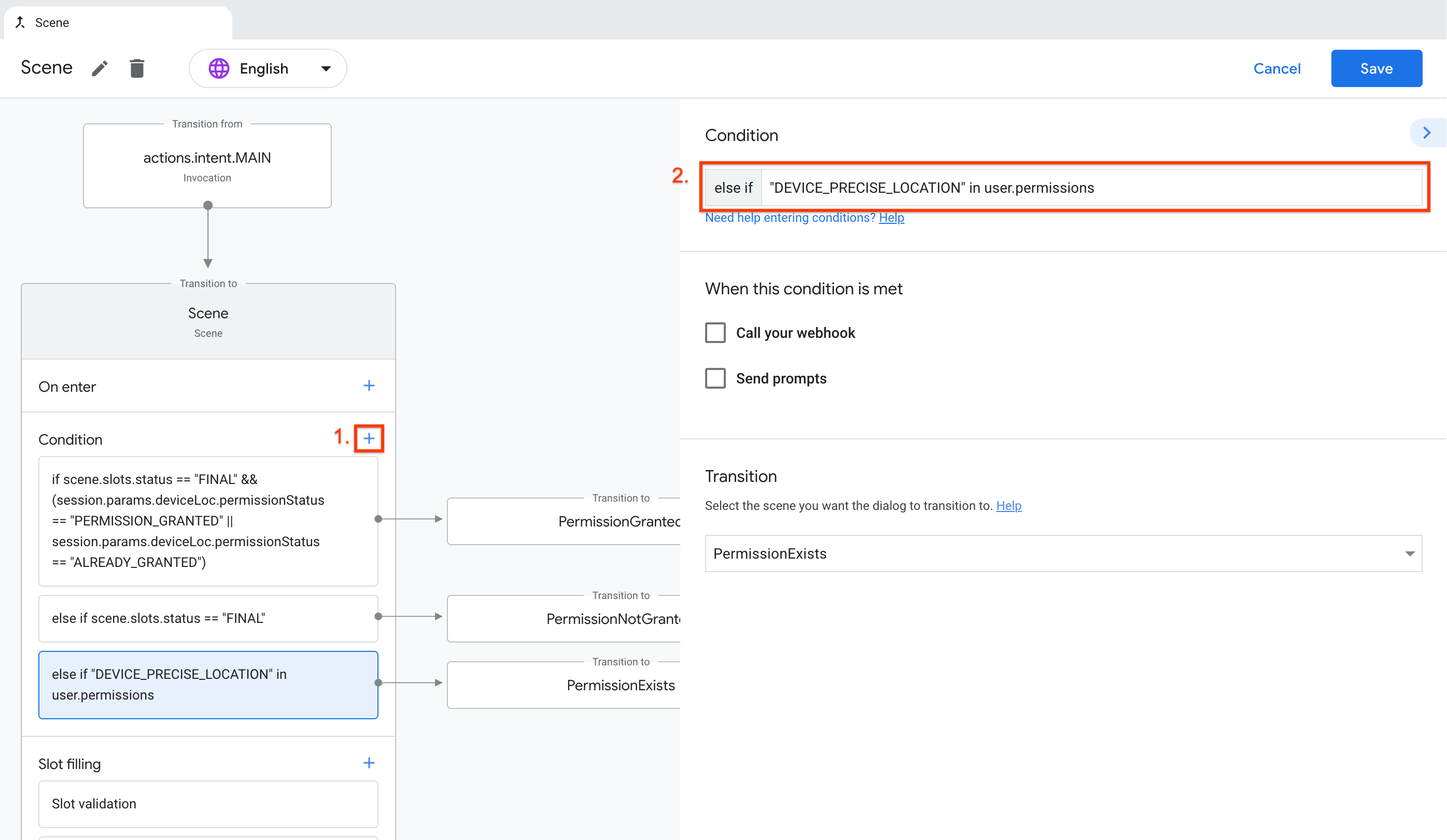Edit the DEVICE_PRECISE_LOCATION condition input field
1447x840 pixels.
[1091, 188]
